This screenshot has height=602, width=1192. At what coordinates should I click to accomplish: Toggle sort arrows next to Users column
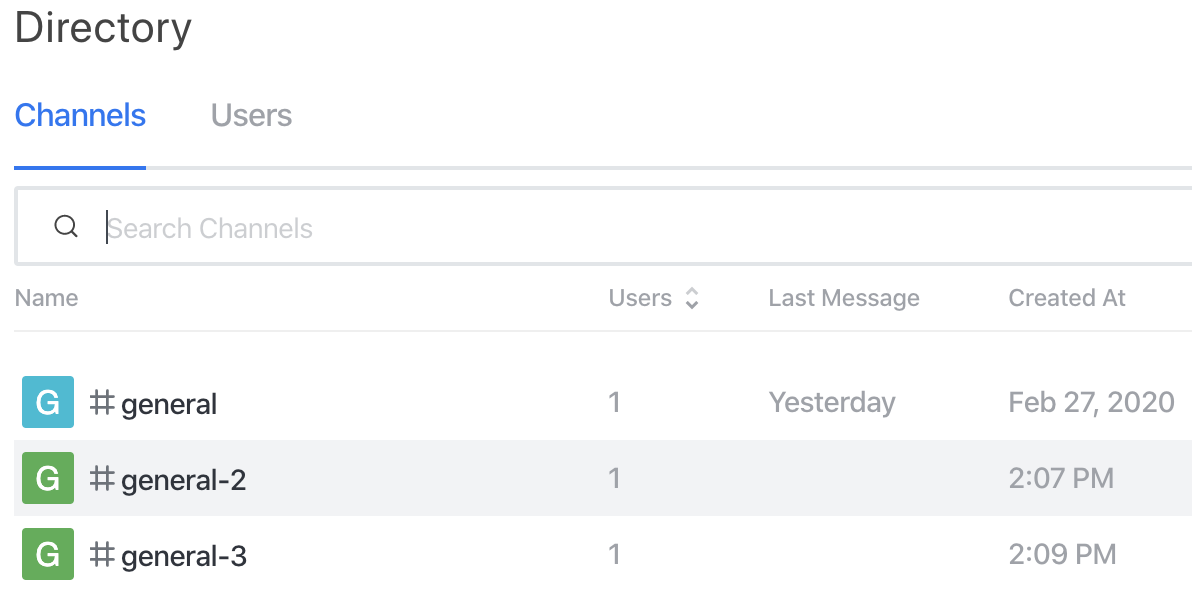point(692,298)
